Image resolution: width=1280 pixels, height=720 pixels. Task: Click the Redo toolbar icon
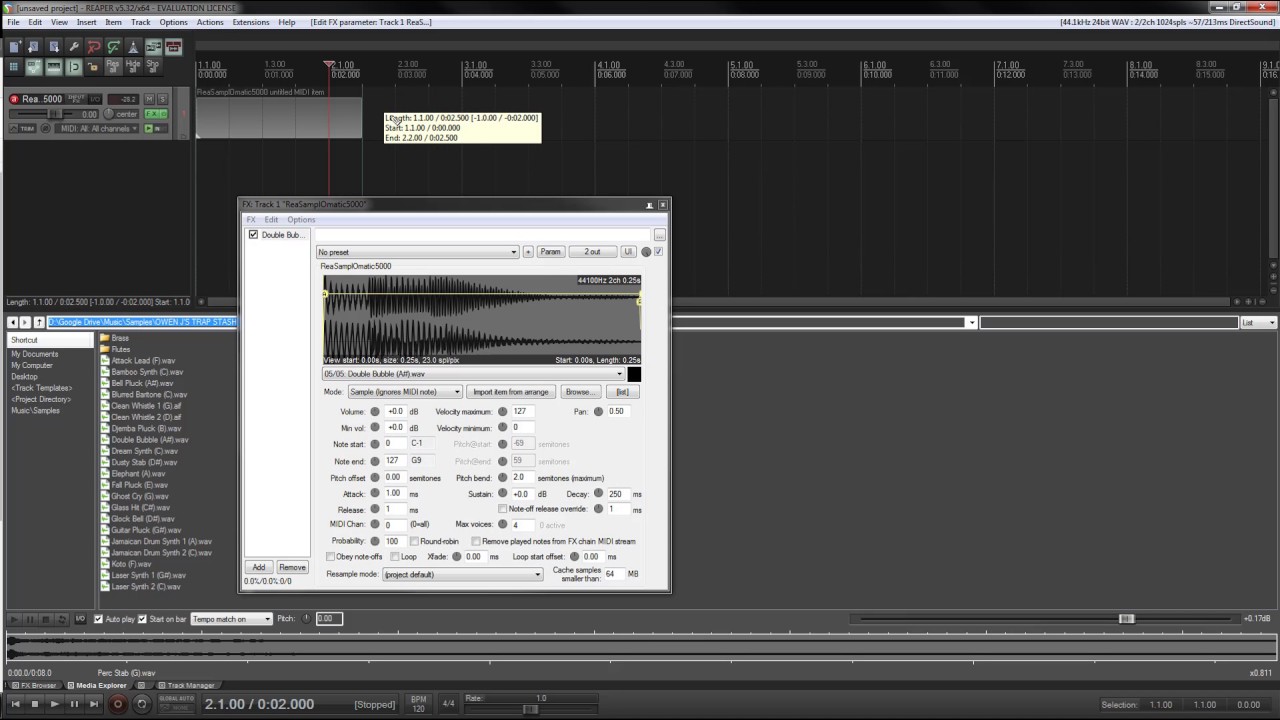pyautogui.click(x=114, y=47)
